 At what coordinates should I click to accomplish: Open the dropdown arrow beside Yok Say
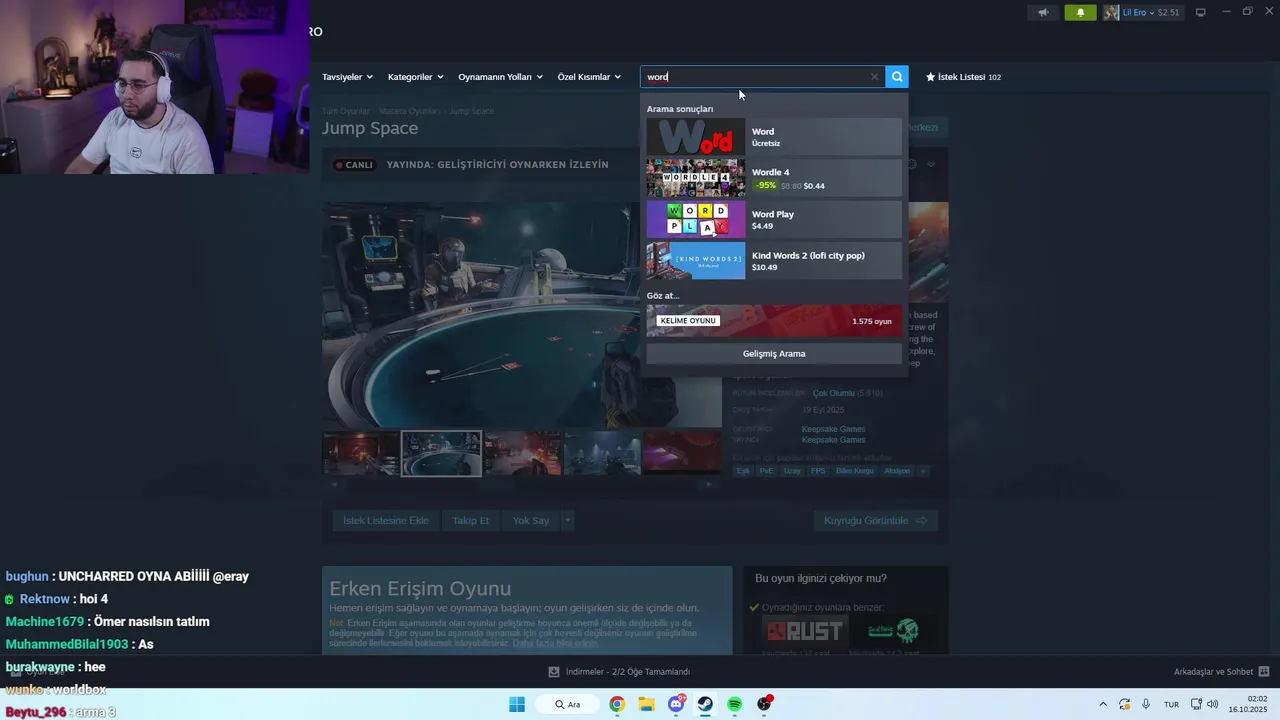pyautogui.click(x=567, y=520)
